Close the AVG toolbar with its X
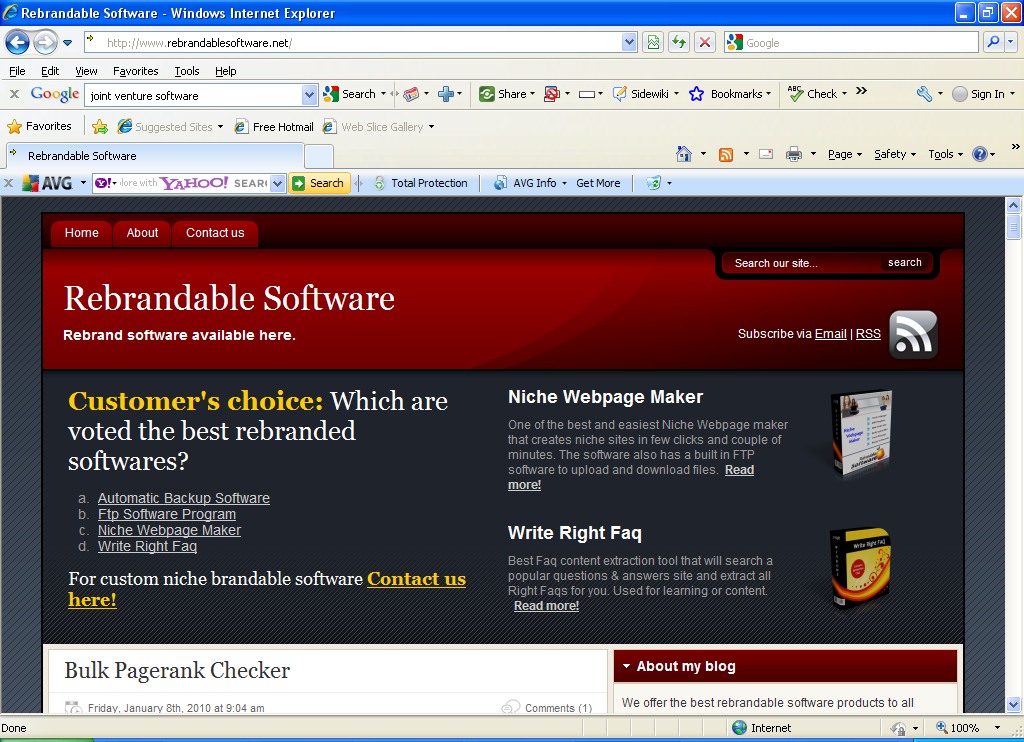Viewport: 1024px width, 742px height. coord(8,184)
